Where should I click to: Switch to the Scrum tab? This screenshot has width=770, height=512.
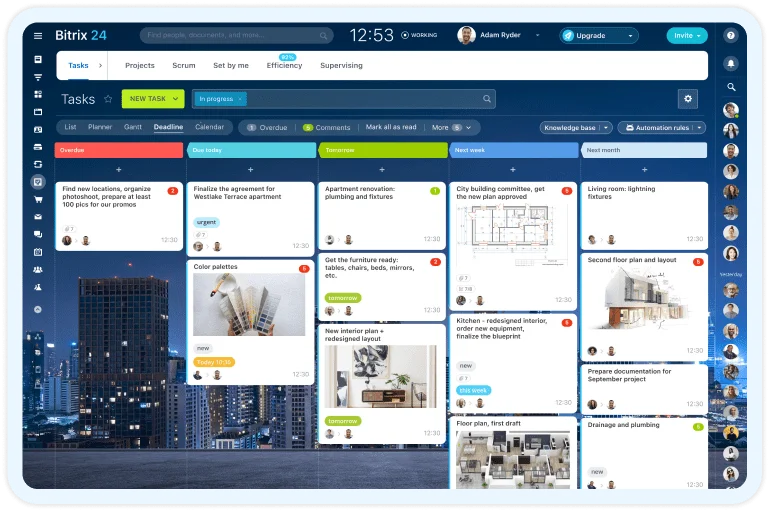click(x=183, y=66)
